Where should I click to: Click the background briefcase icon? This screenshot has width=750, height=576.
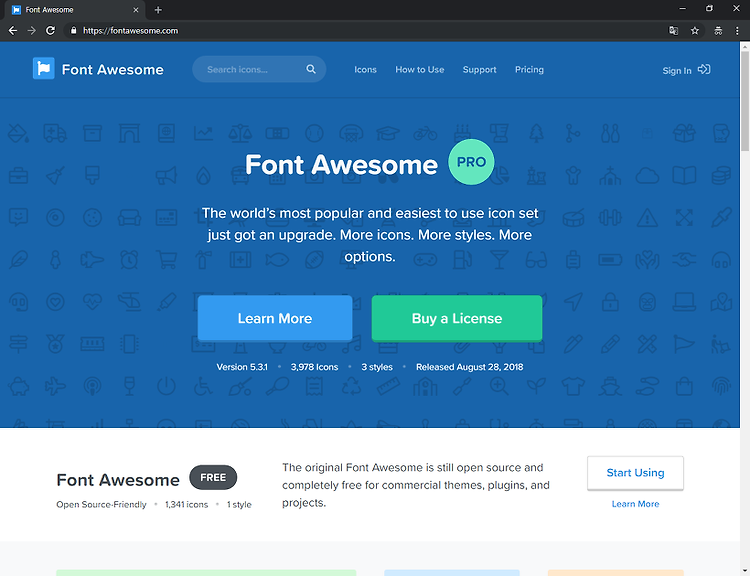pyautogui.click(x=19, y=176)
